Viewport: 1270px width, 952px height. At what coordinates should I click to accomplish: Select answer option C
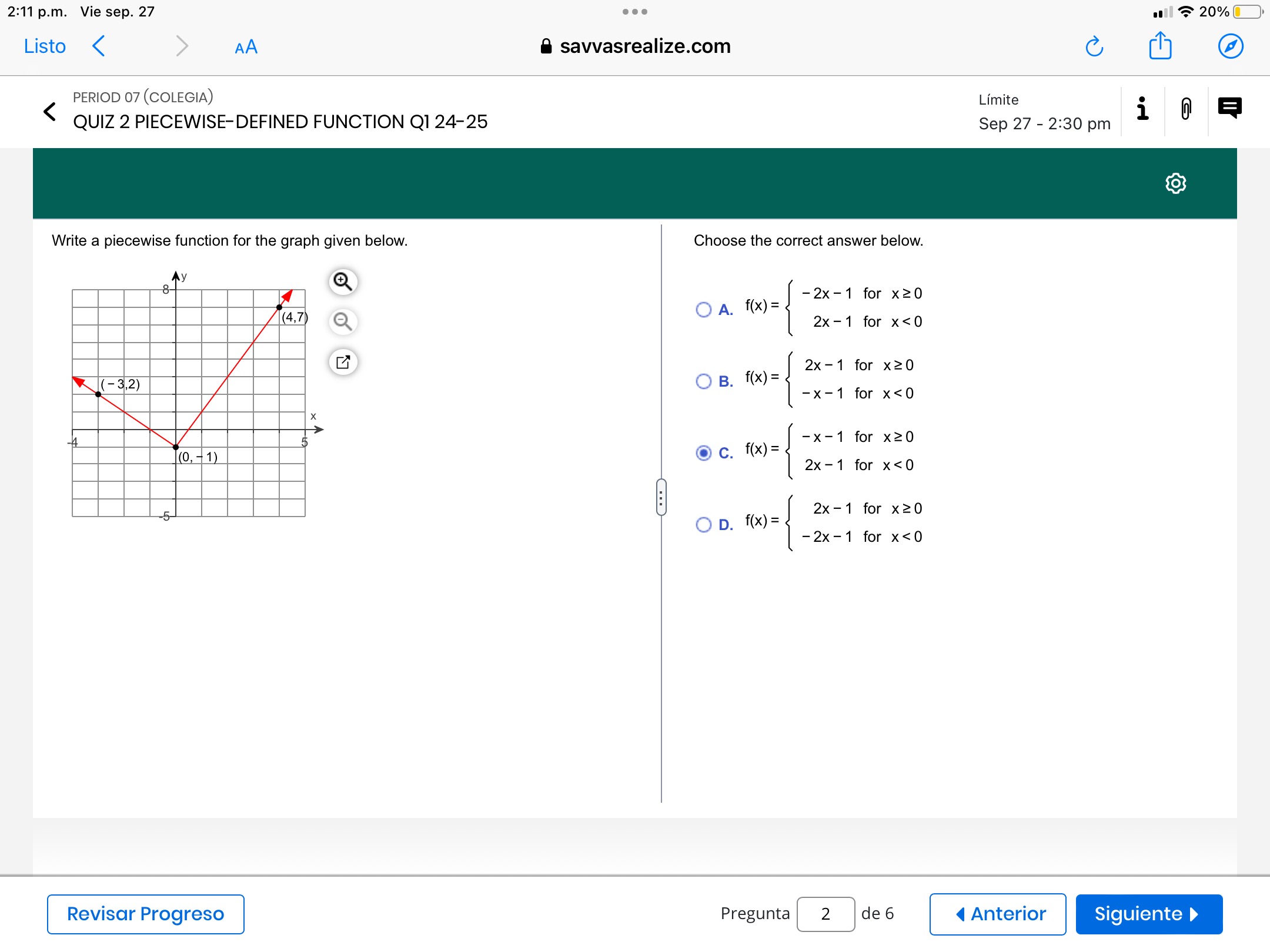pyautogui.click(x=703, y=452)
